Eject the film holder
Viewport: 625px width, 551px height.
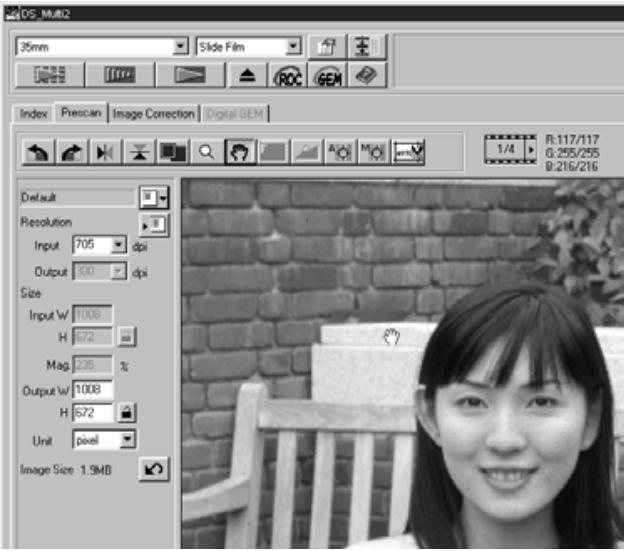click(x=247, y=75)
